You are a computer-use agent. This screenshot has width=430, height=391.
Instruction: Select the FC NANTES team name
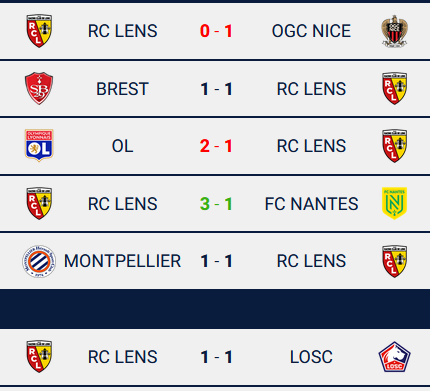[x=311, y=204]
